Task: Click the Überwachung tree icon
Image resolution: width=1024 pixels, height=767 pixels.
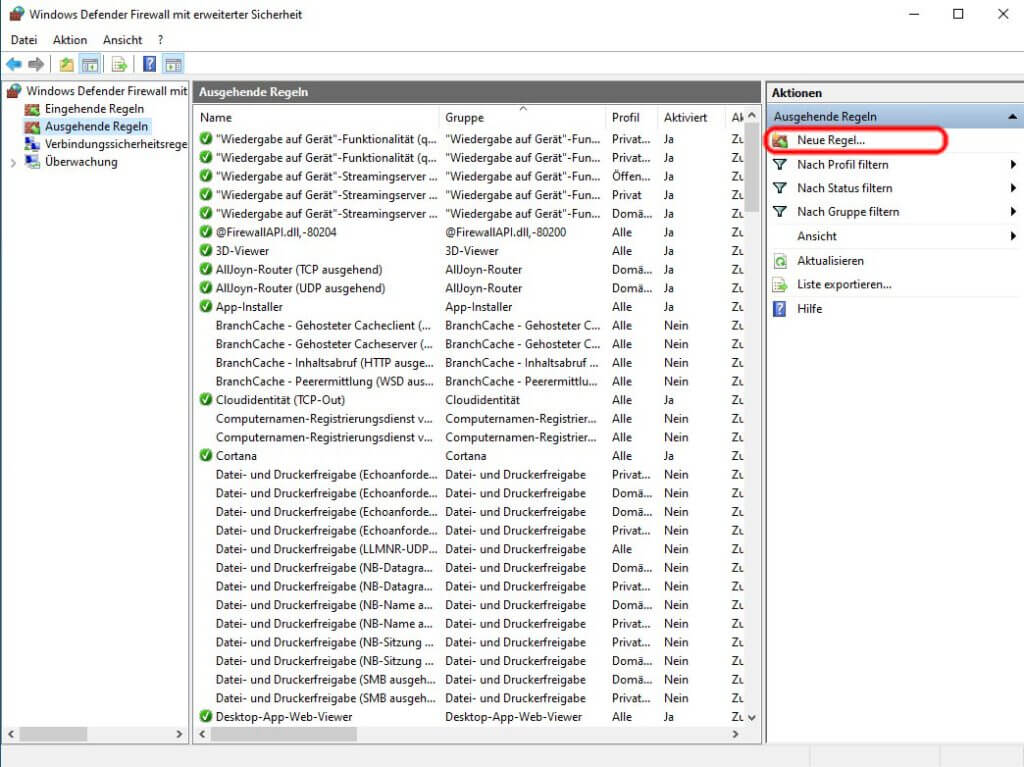Action: pos(32,161)
